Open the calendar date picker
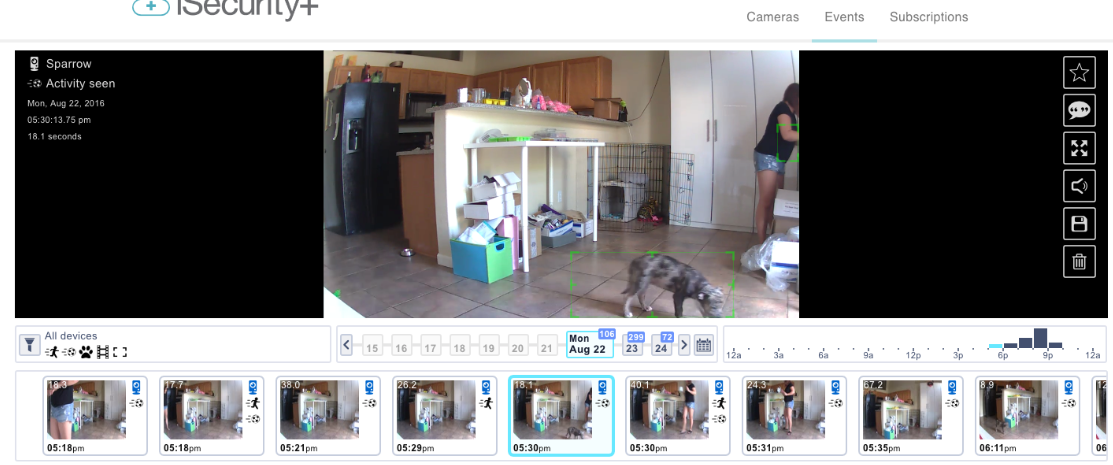This screenshot has height=465, width=1113. pyautogui.click(x=703, y=345)
